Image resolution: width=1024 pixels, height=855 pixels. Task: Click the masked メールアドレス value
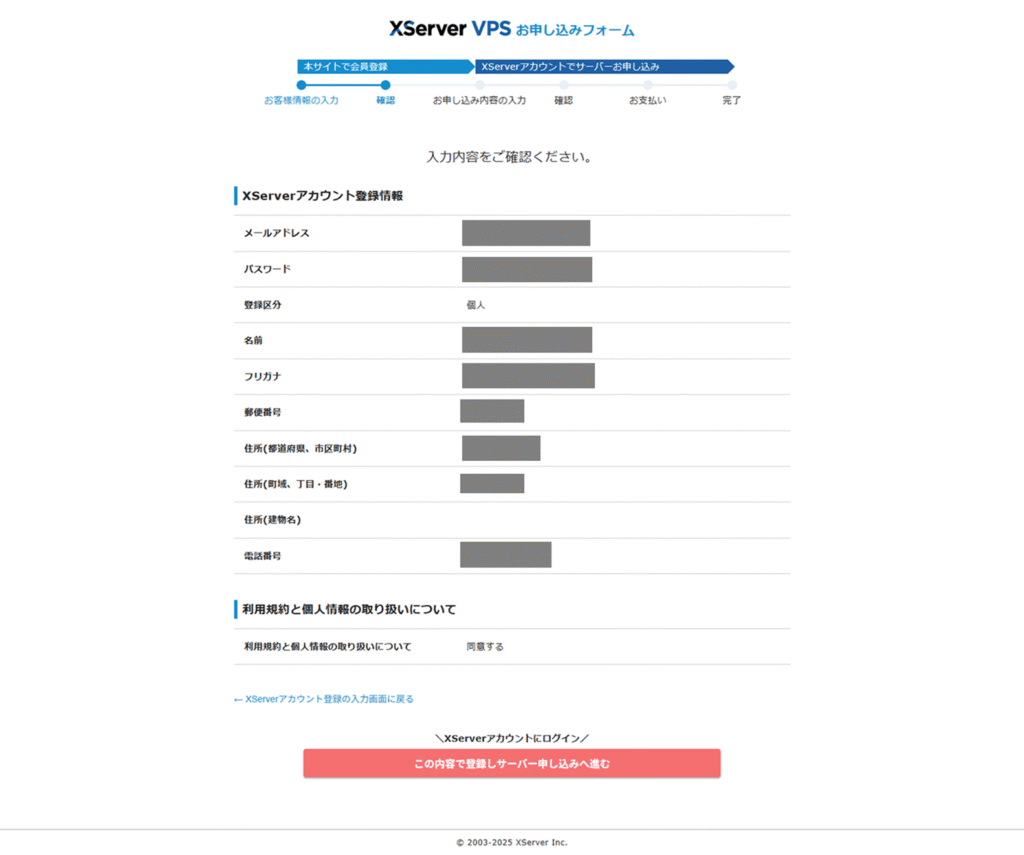tap(526, 233)
